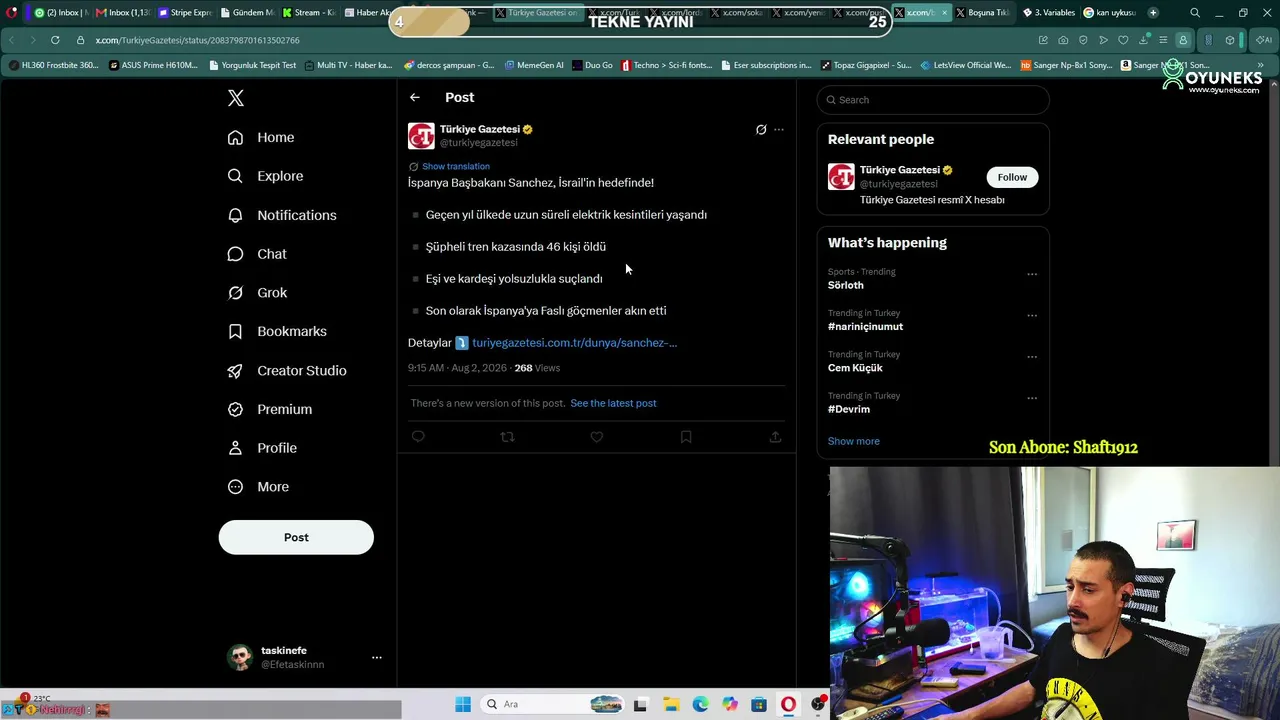1280x720 pixels.
Task: Click the Grok icon on the post header
Action: 761,129
